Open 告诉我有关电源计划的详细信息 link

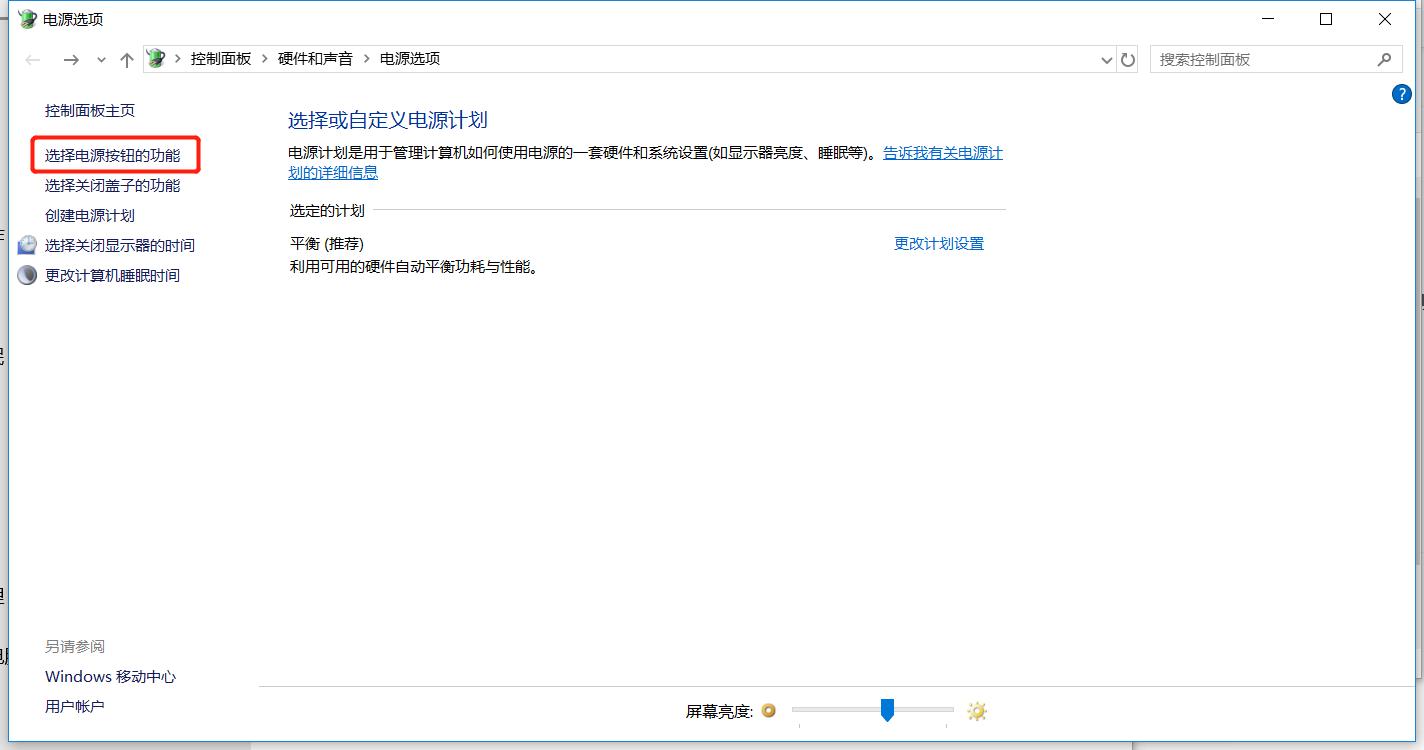tap(943, 153)
